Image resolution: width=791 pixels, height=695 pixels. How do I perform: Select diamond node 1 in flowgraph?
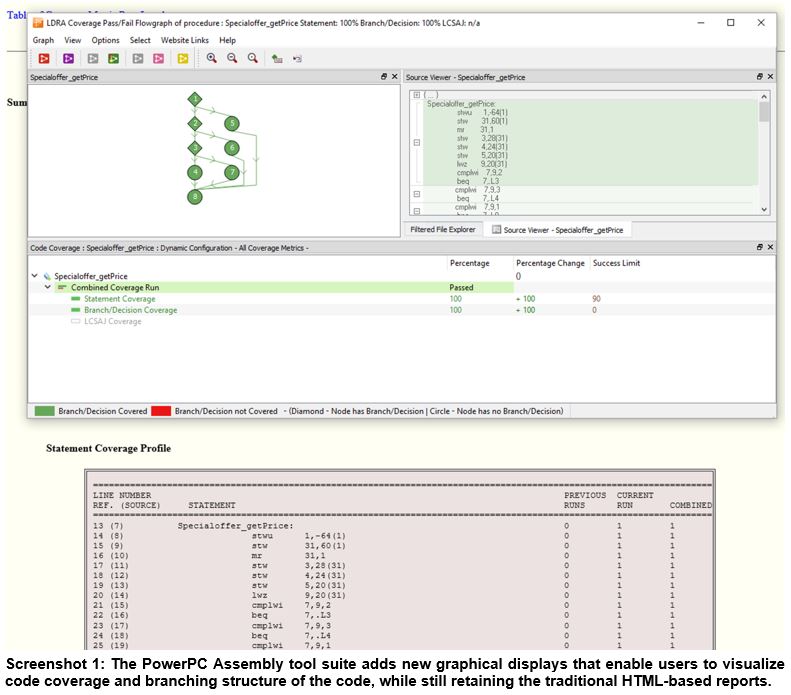[x=195, y=99]
